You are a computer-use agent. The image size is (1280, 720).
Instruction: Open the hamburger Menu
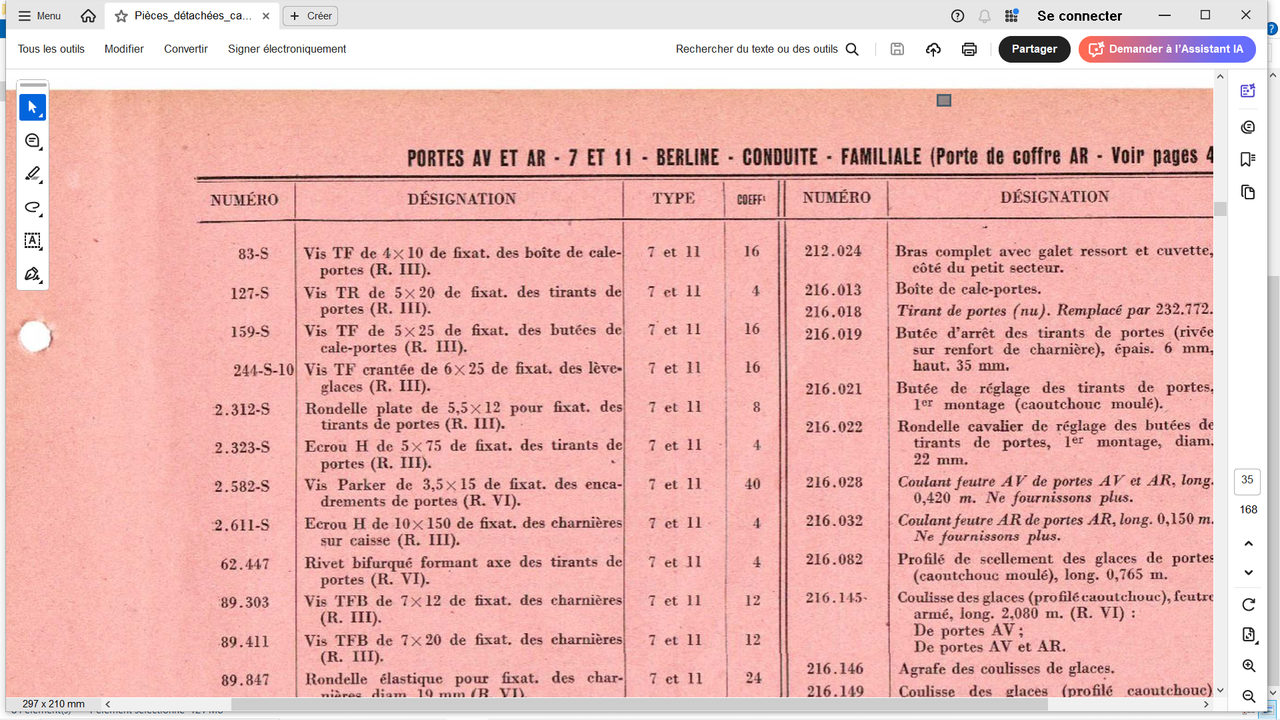tap(39, 16)
